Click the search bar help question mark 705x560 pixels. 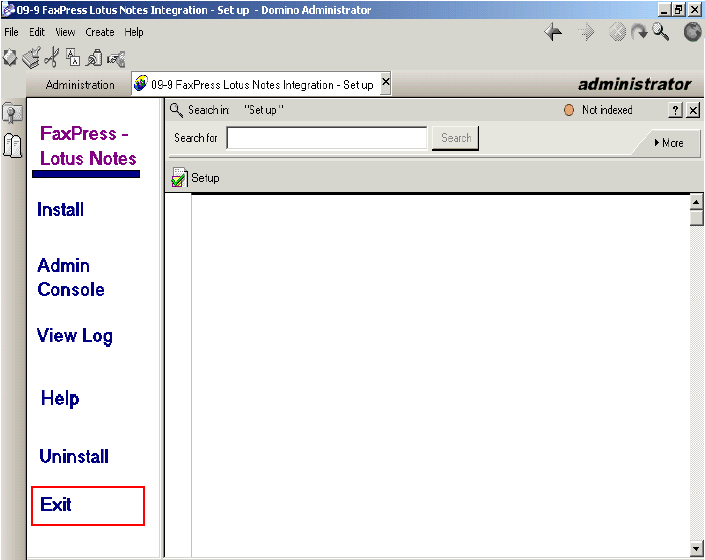pos(676,110)
